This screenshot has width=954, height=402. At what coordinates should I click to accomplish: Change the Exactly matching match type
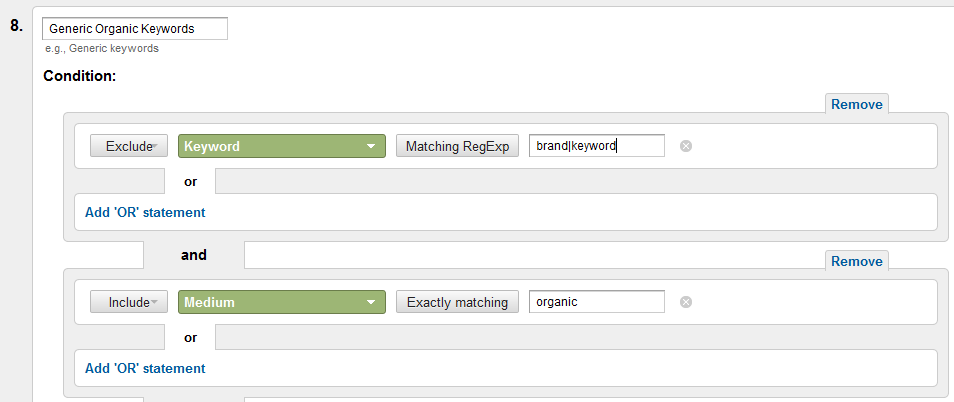point(458,302)
